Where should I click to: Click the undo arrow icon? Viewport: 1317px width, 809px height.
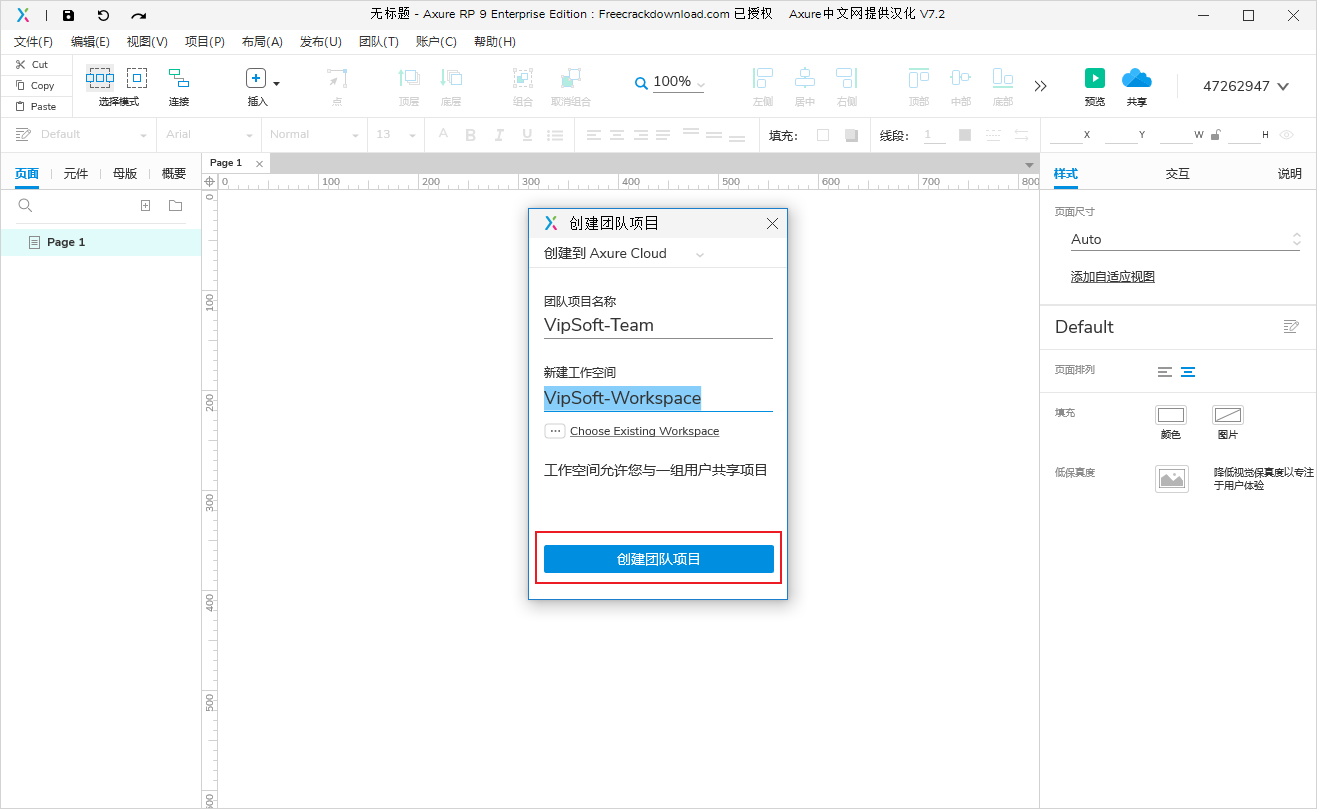pyautogui.click(x=103, y=15)
